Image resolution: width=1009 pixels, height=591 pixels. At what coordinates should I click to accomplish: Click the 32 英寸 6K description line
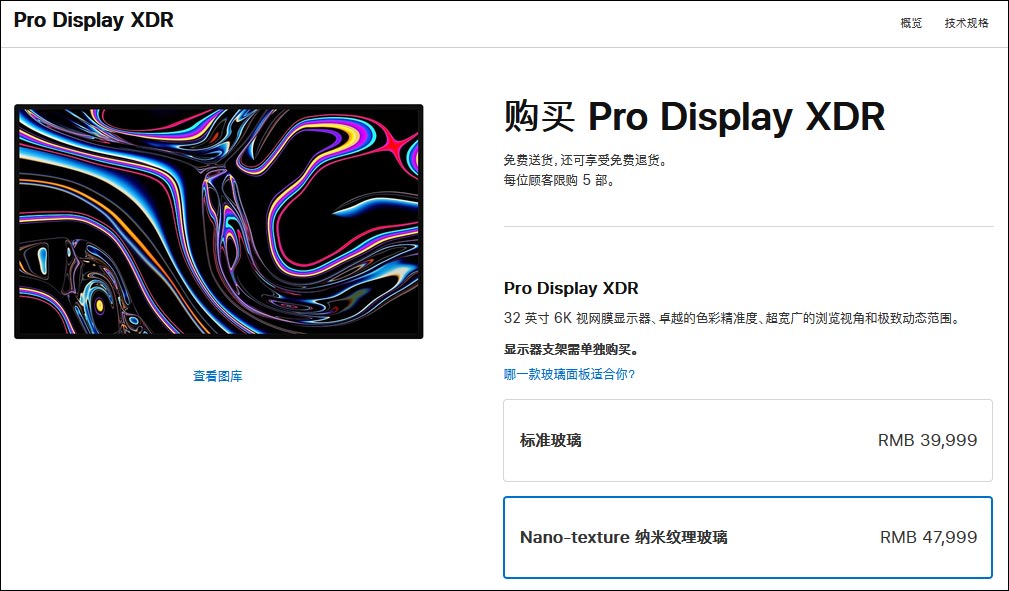(x=731, y=319)
